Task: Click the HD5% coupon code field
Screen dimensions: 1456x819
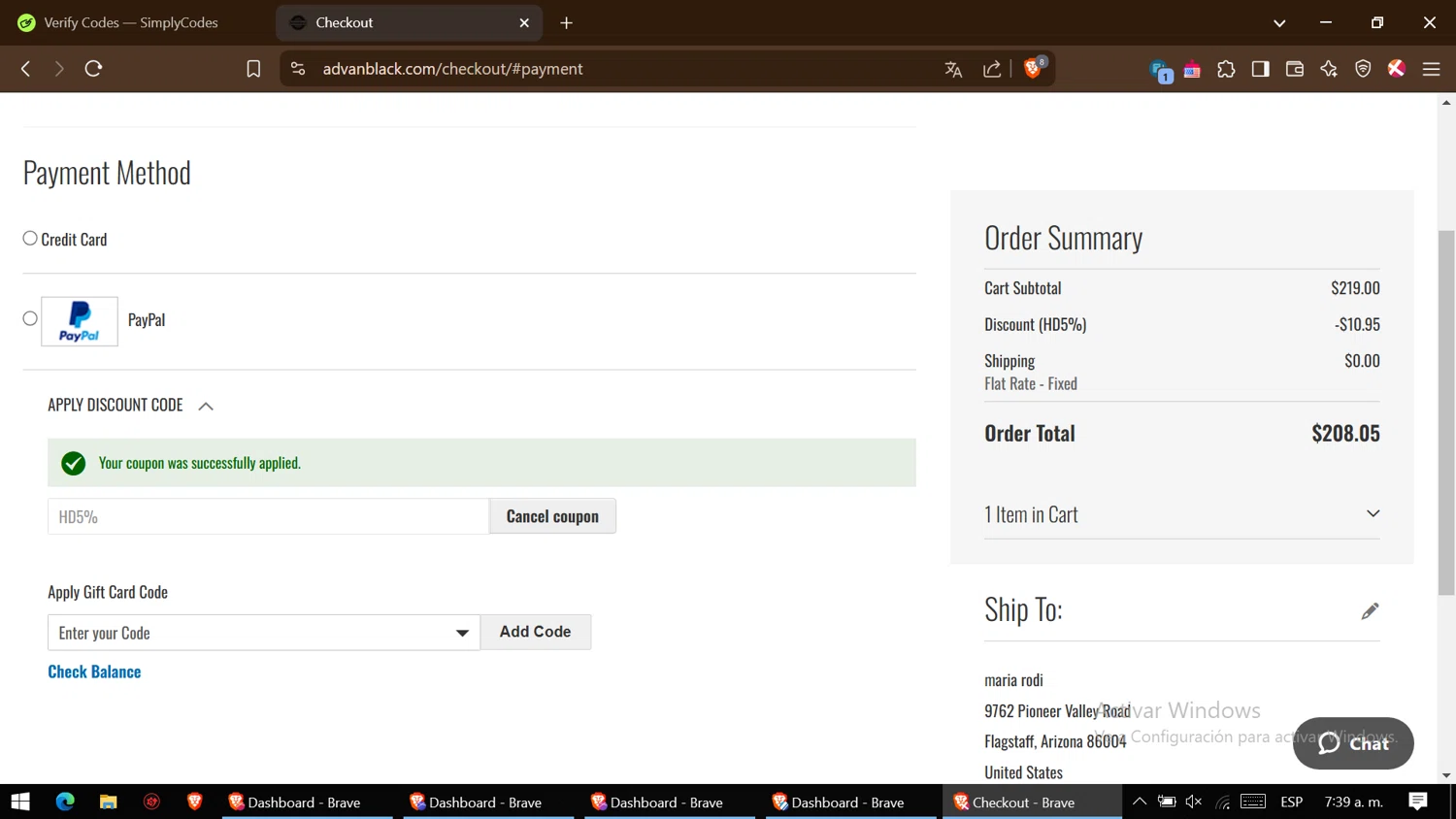Action: [268, 516]
